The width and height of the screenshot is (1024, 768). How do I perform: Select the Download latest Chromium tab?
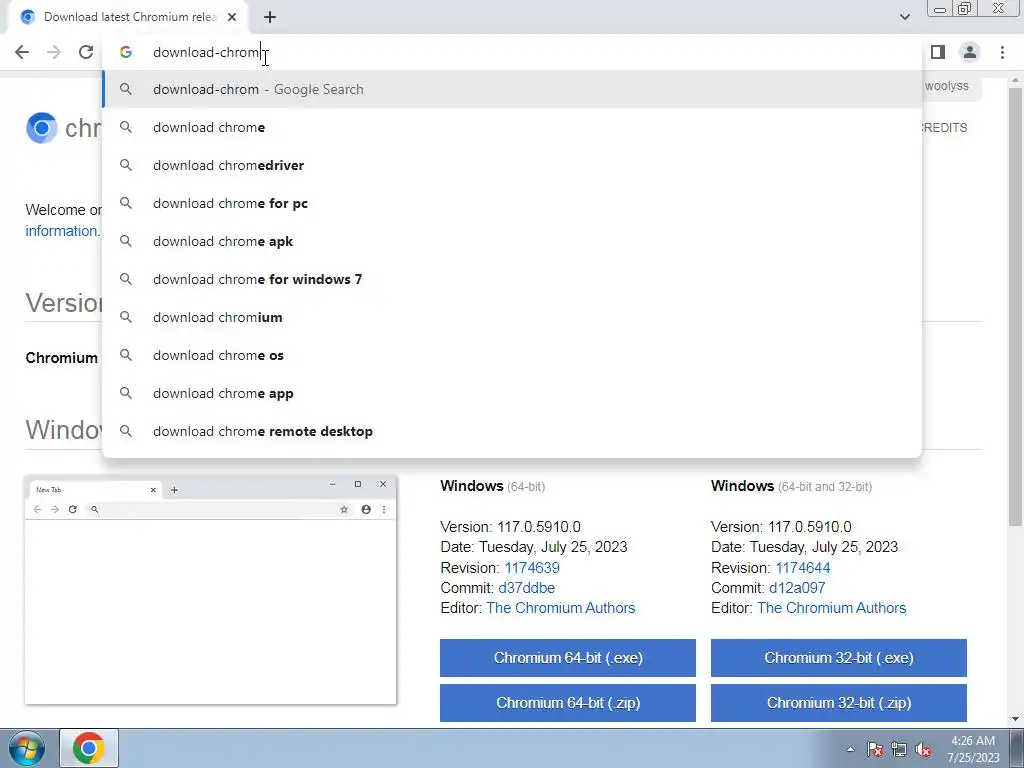click(x=127, y=17)
